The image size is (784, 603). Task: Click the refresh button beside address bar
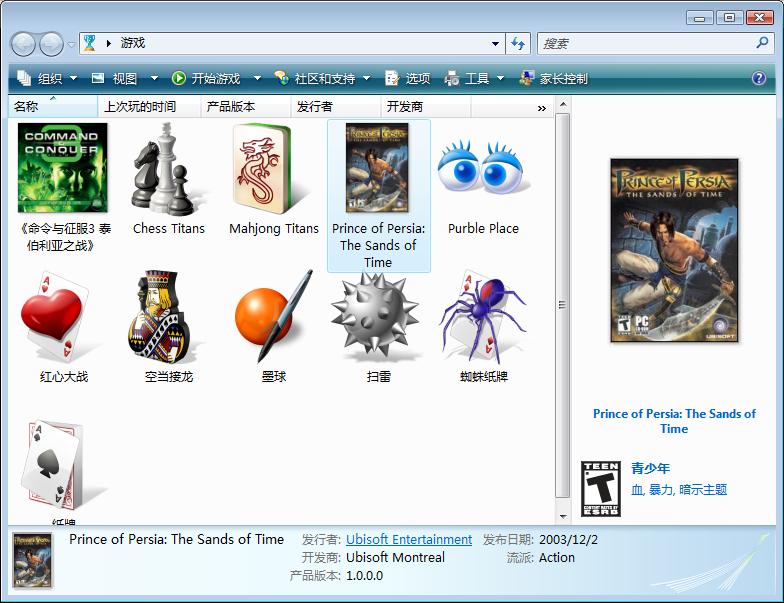[518, 44]
